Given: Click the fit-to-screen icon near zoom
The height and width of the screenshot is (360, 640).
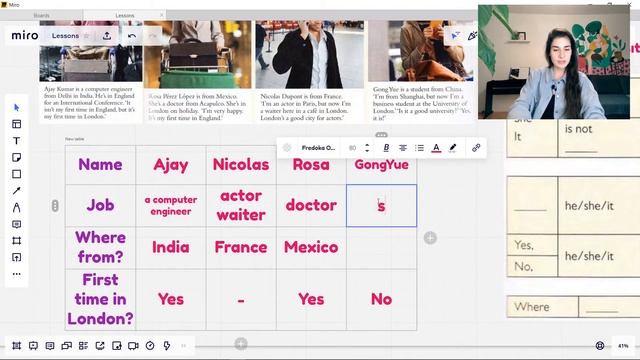Looking at the screenshot, I should (600, 346).
